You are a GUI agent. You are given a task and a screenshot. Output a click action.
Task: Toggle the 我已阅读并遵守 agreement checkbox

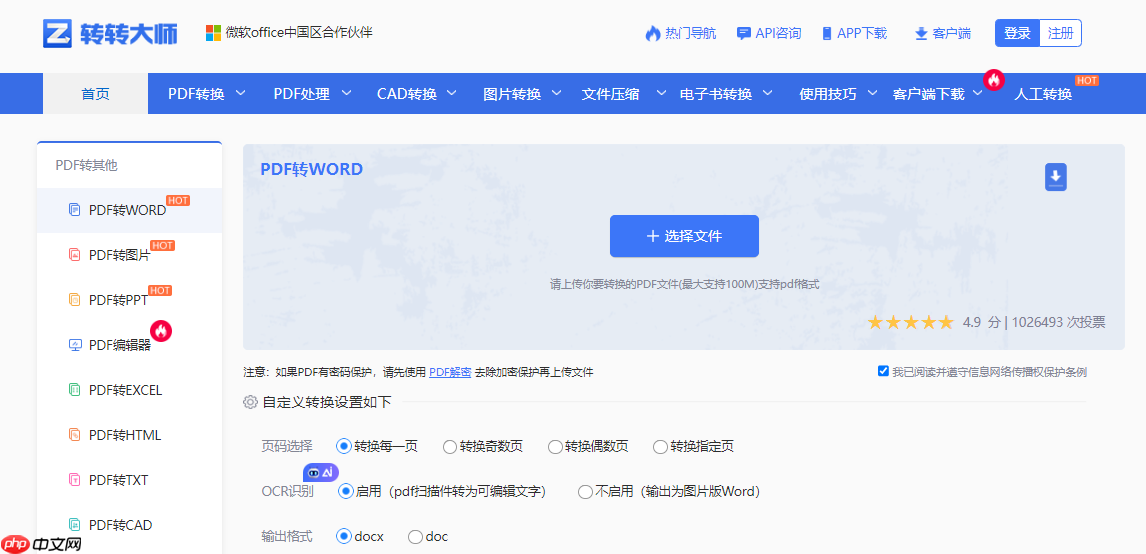click(883, 371)
